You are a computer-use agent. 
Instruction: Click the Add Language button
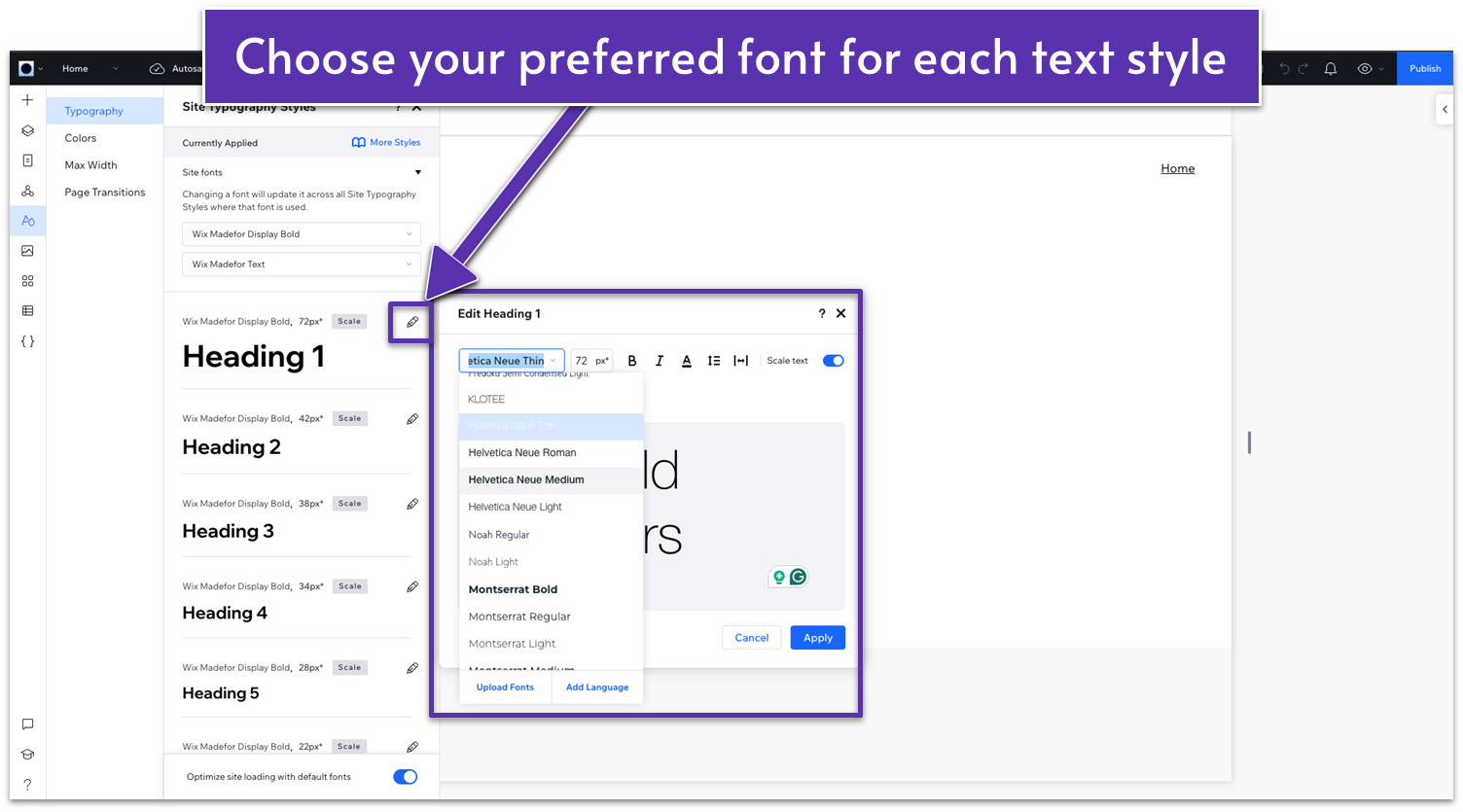click(x=597, y=688)
